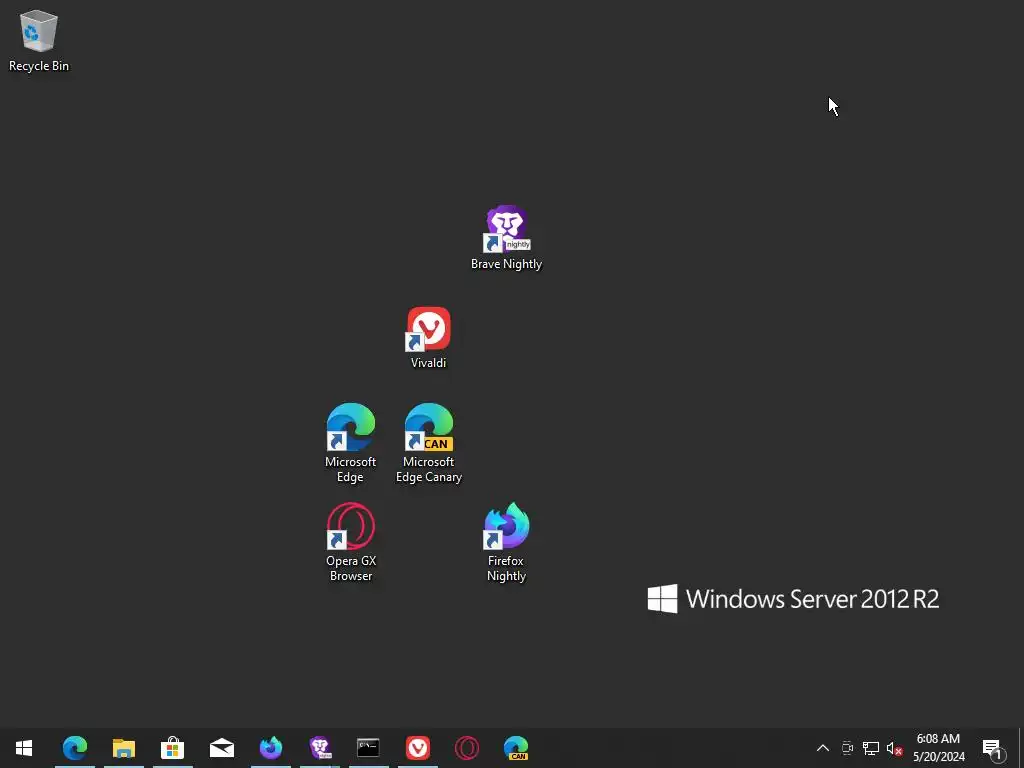Switch to Firefox Nightly on the taskbar
1024x768 pixels.
270,748
